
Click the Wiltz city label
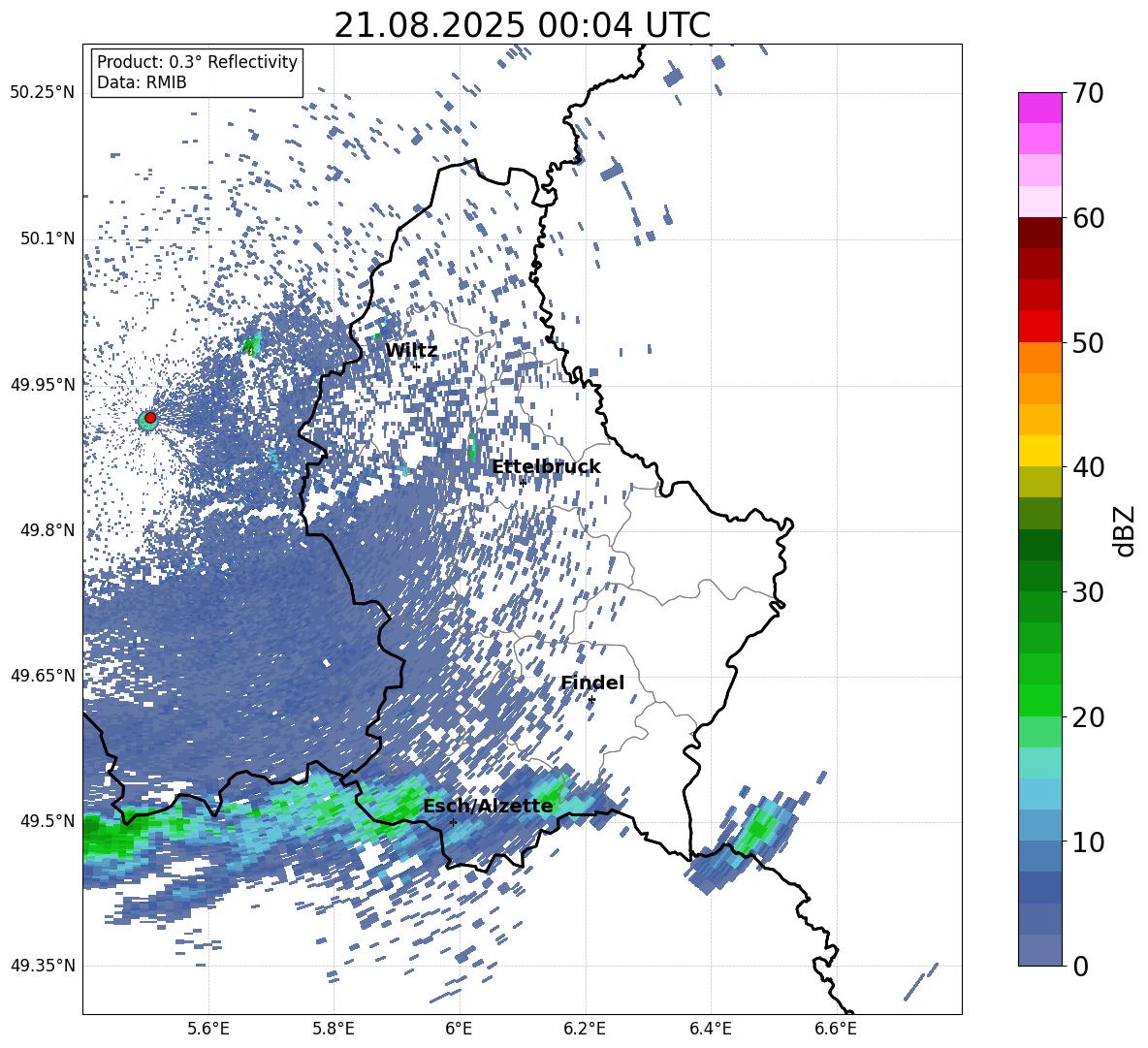click(411, 350)
